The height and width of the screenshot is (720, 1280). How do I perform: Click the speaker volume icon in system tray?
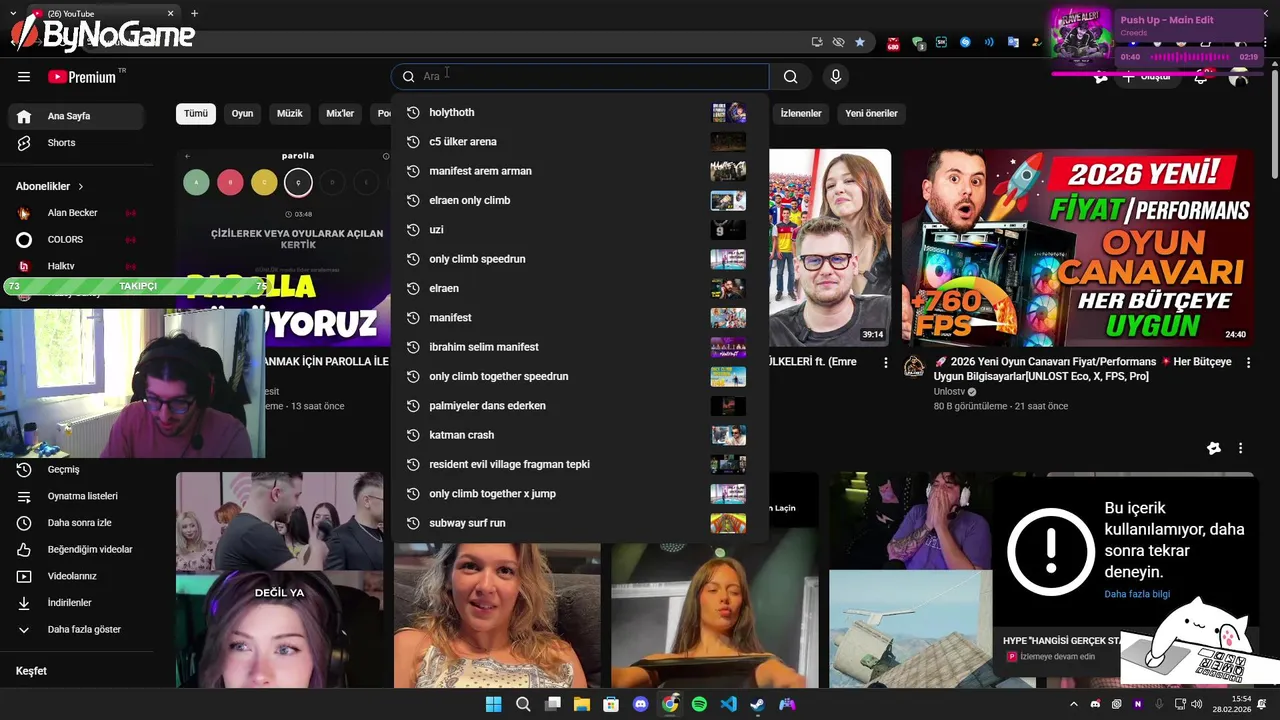[1197, 704]
